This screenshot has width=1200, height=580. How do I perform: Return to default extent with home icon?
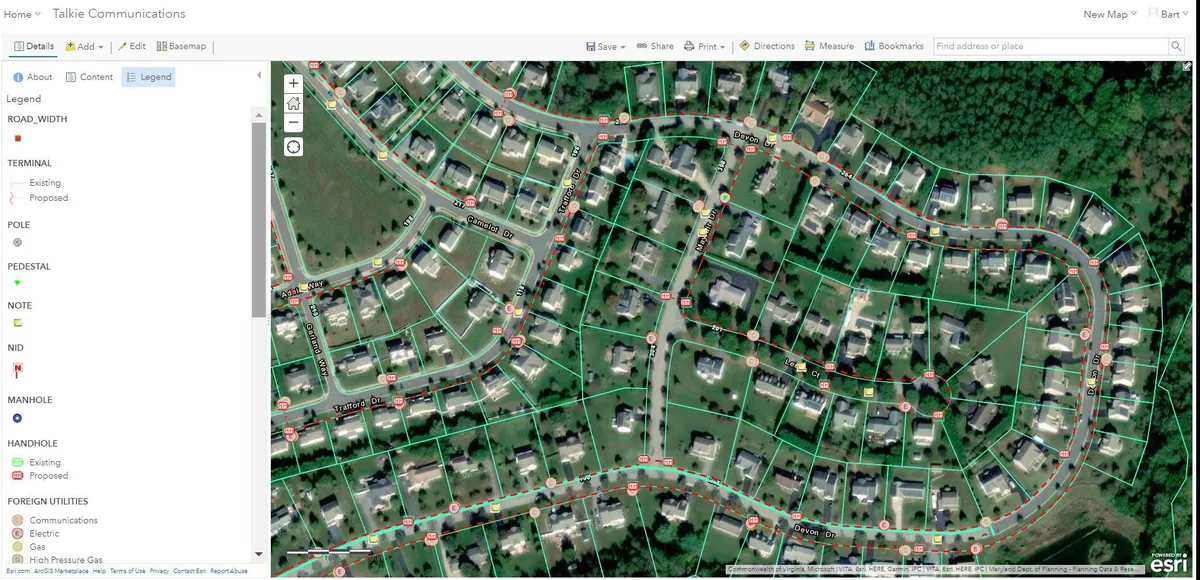293,103
